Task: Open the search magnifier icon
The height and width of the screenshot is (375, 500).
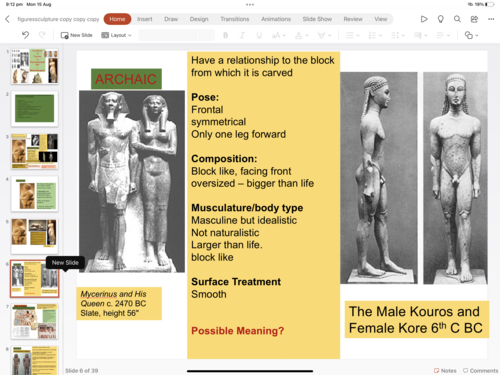Action: tap(457, 19)
